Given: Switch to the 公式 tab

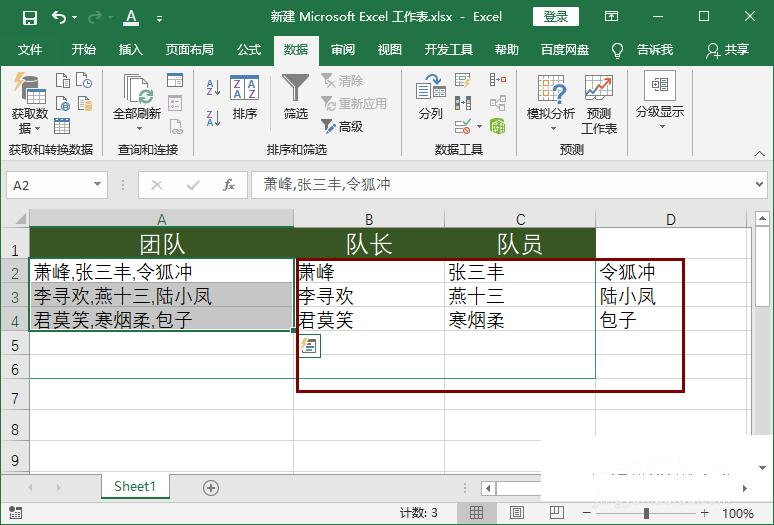Looking at the screenshot, I should pos(249,49).
